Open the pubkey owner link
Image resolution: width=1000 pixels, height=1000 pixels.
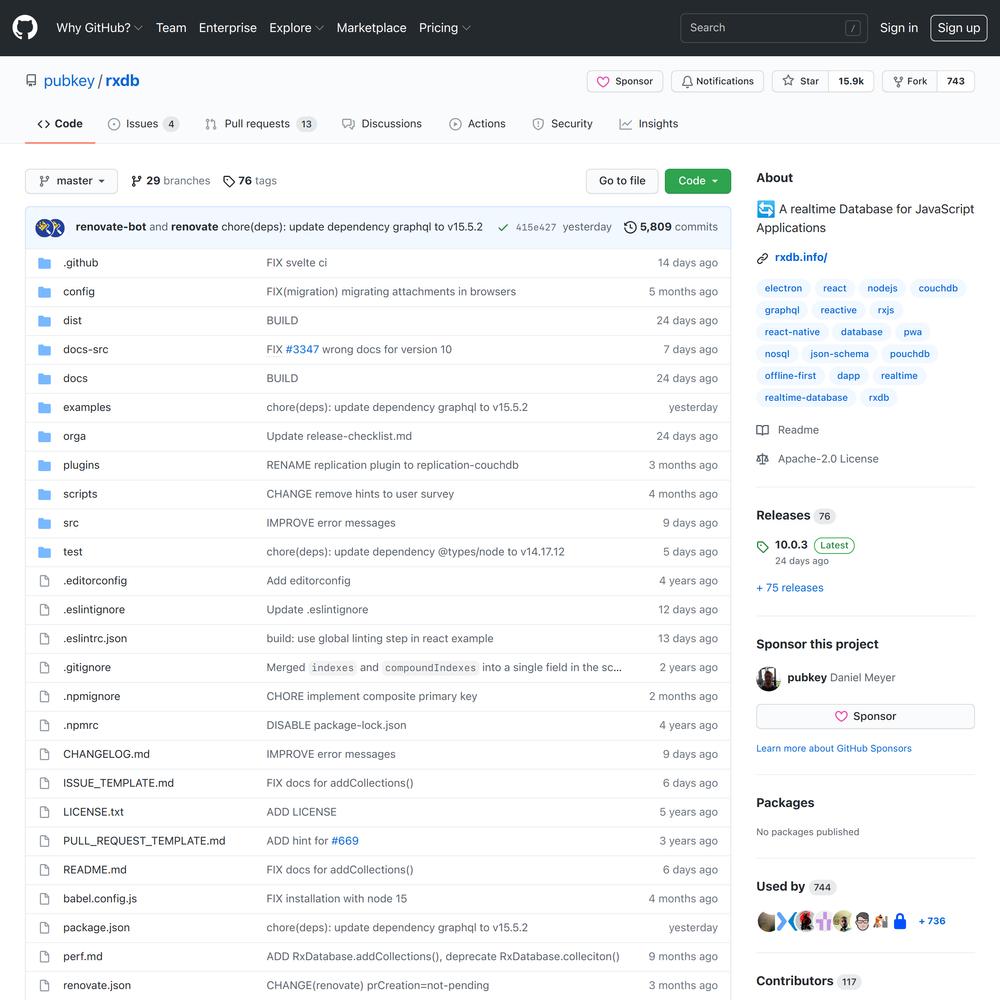69,81
